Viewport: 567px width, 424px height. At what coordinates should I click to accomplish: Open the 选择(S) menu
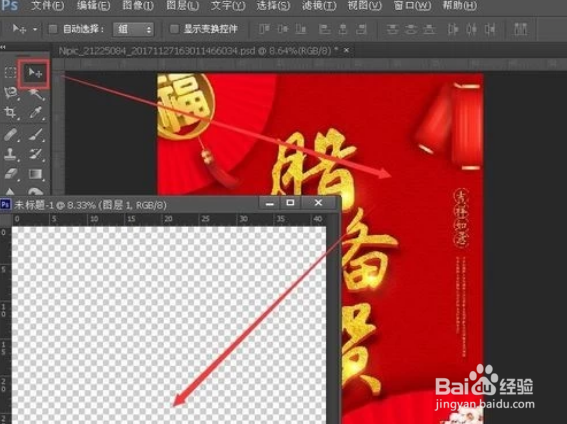click(x=273, y=6)
